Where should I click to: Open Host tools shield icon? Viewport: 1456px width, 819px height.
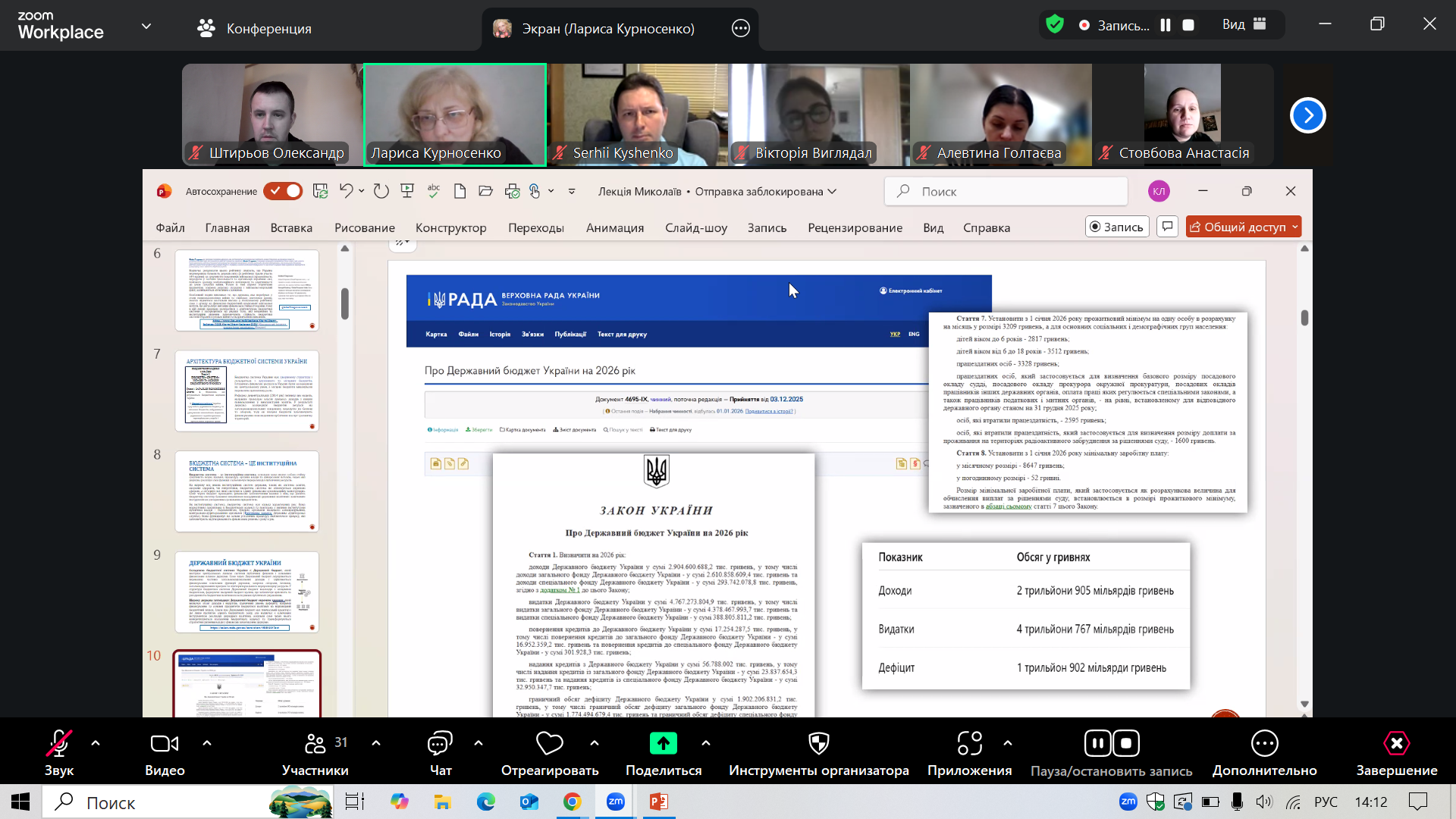click(x=818, y=744)
